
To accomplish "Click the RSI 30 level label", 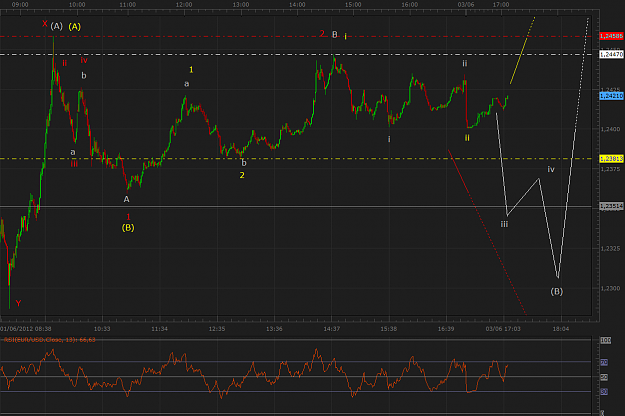I will [604, 392].
